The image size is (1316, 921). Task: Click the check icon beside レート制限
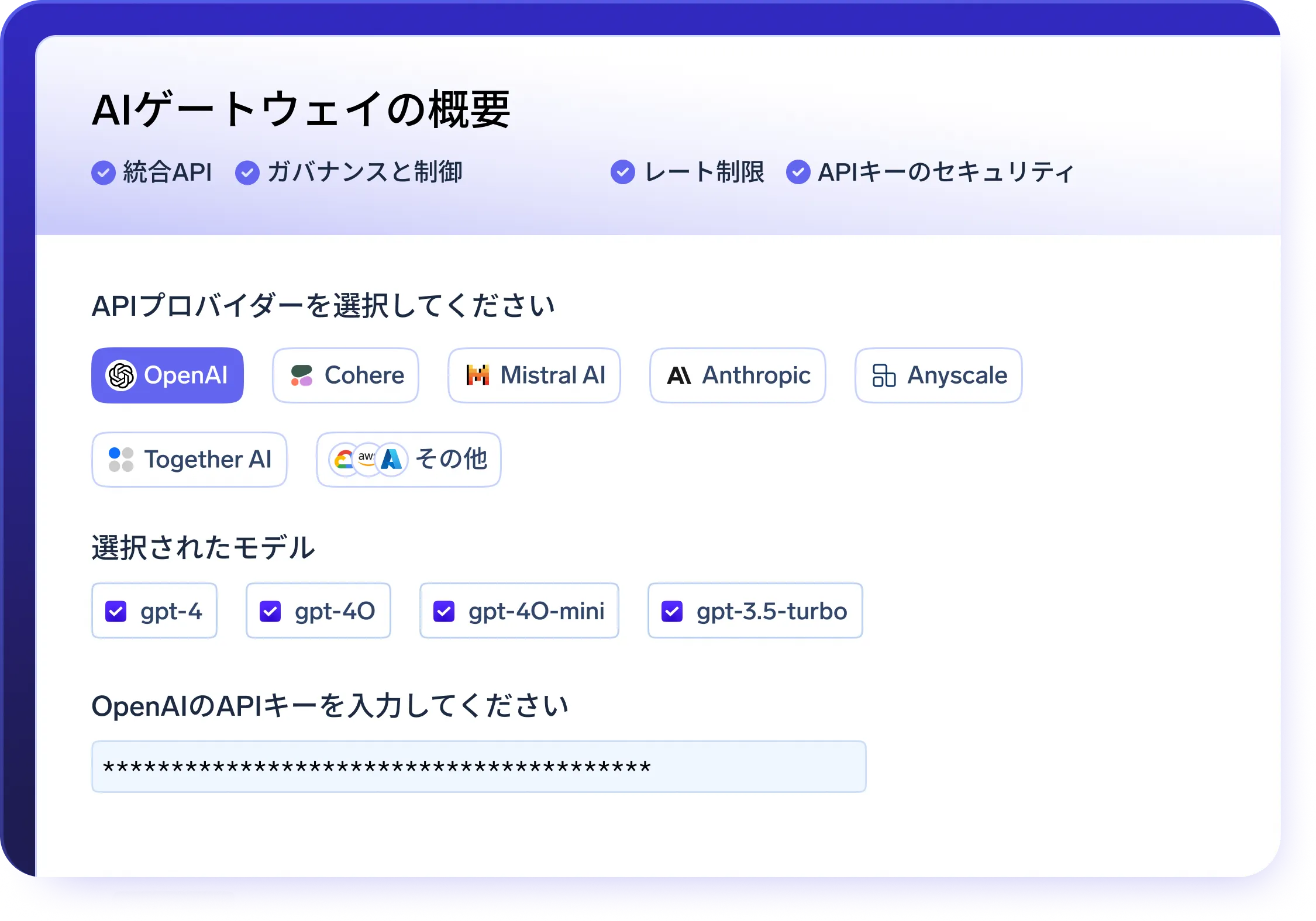click(x=623, y=172)
